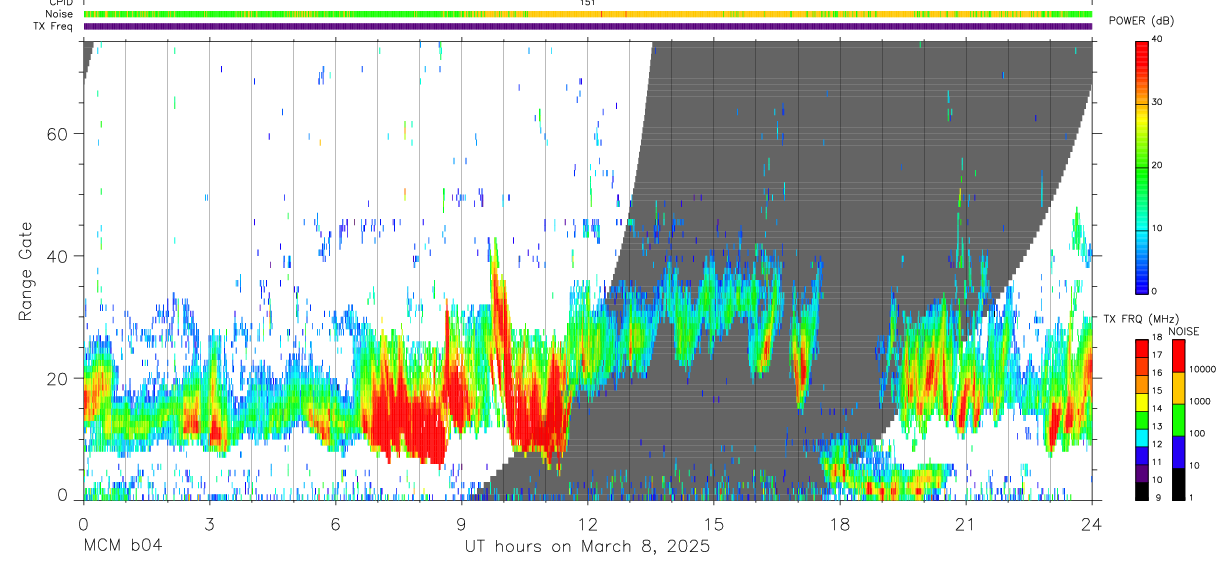Select the 12 UT hour tick label
This screenshot has height=567, width=1228.
[587, 523]
